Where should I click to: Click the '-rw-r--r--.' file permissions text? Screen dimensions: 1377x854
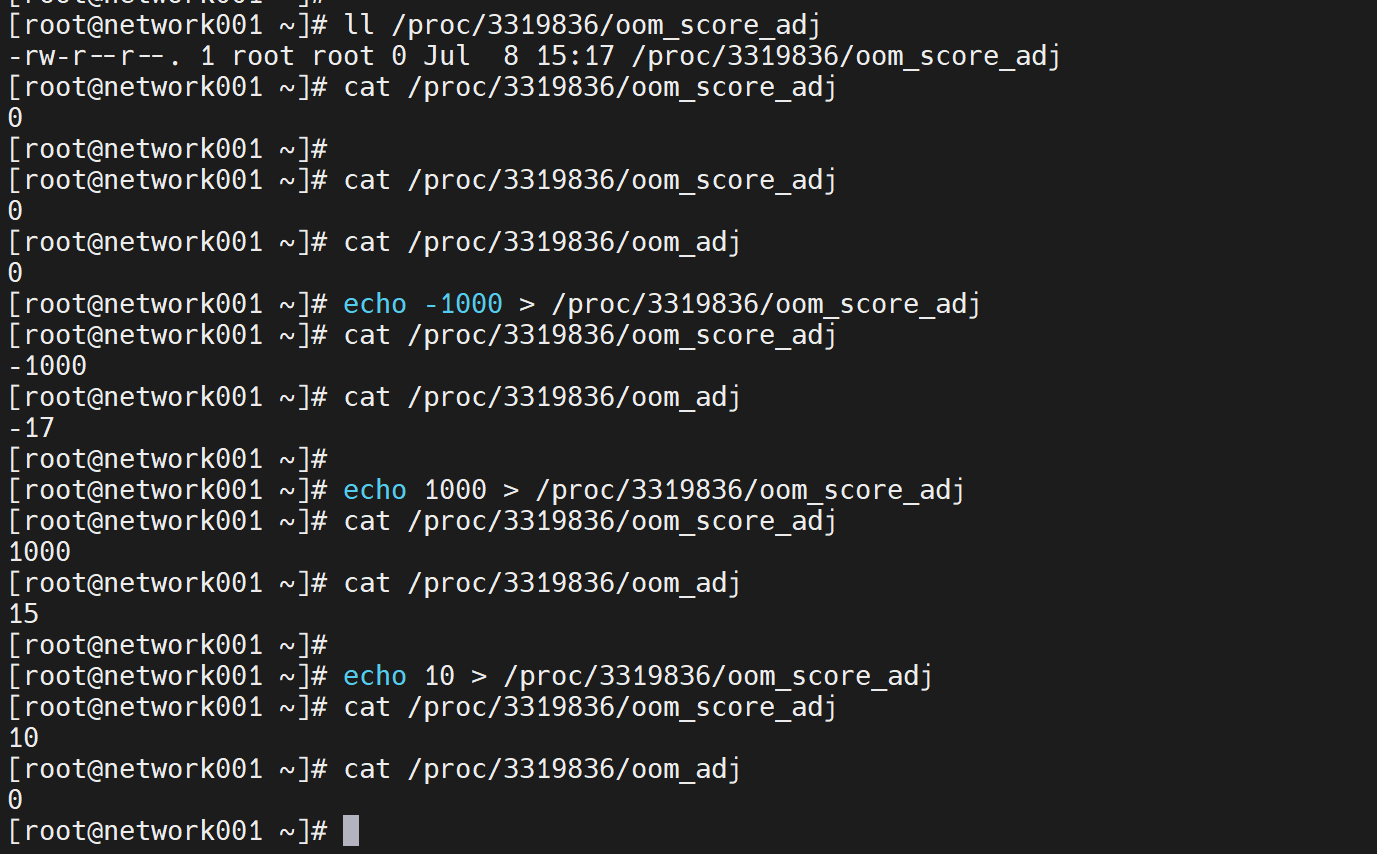pos(95,56)
